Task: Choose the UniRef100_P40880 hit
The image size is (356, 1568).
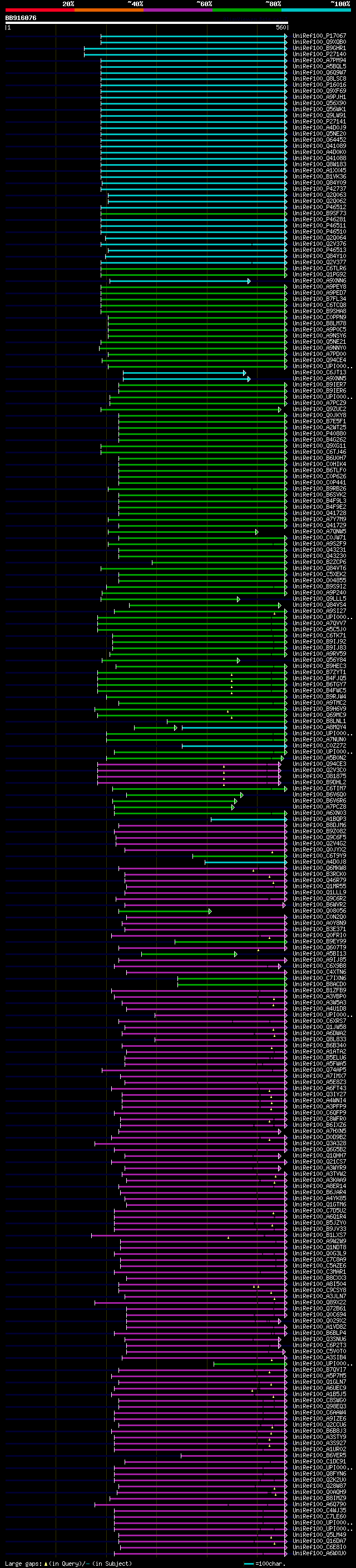Action: 319,433
